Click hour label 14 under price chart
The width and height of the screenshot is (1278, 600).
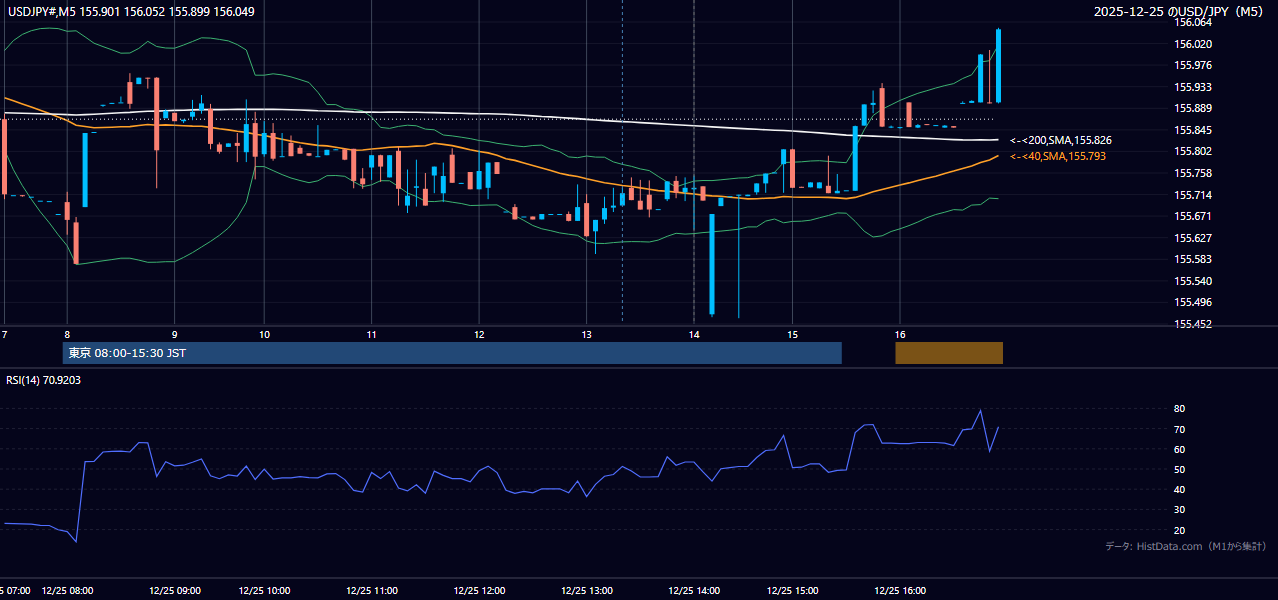click(693, 334)
